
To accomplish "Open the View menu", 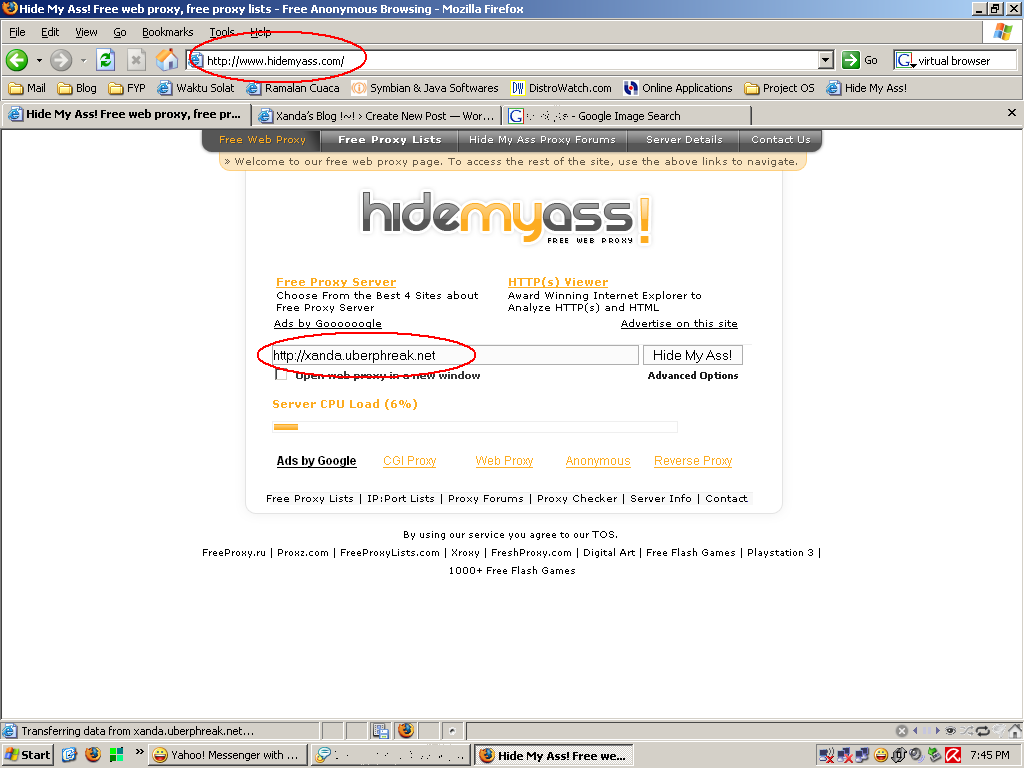I will pyautogui.click(x=86, y=32).
